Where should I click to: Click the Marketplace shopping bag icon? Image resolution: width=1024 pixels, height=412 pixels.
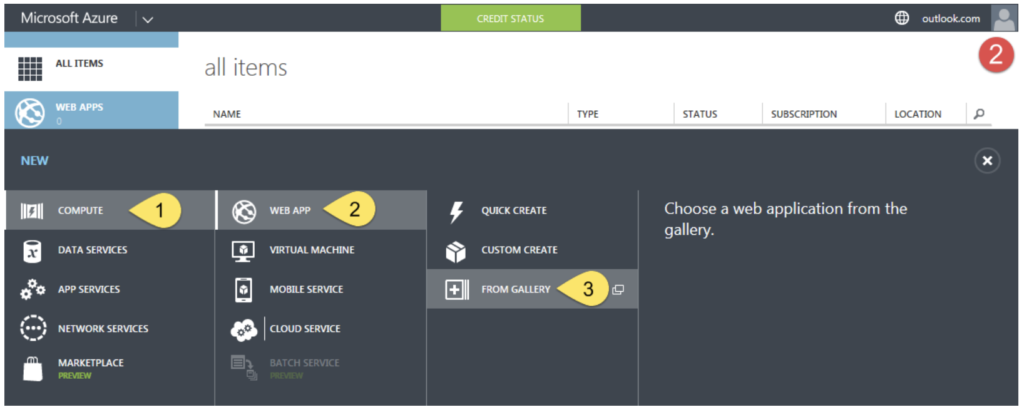(x=32, y=368)
